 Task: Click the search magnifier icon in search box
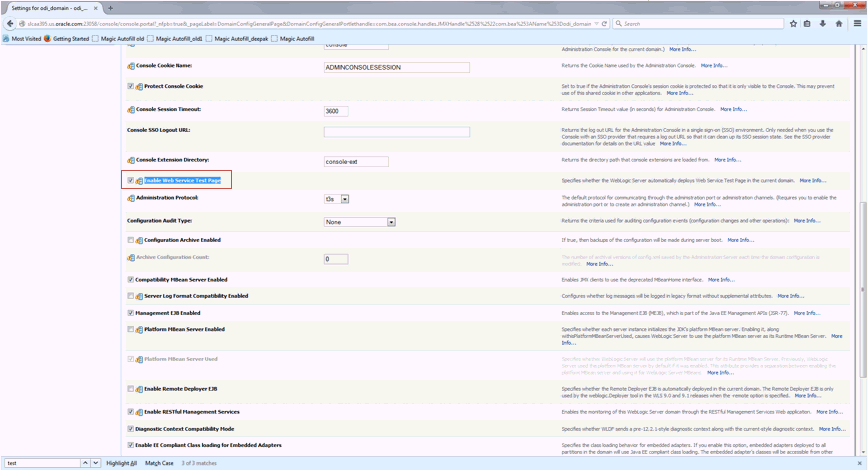click(x=619, y=24)
